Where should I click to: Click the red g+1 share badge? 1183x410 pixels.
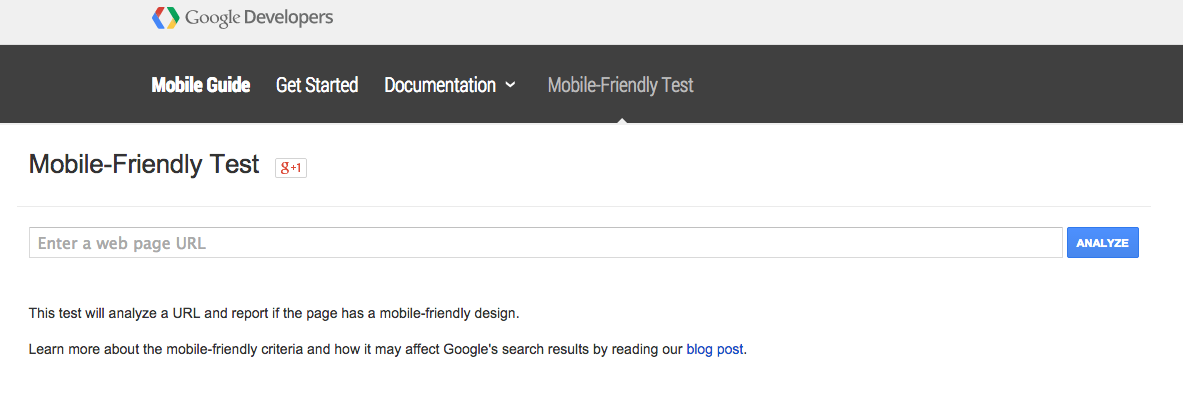point(290,168)
